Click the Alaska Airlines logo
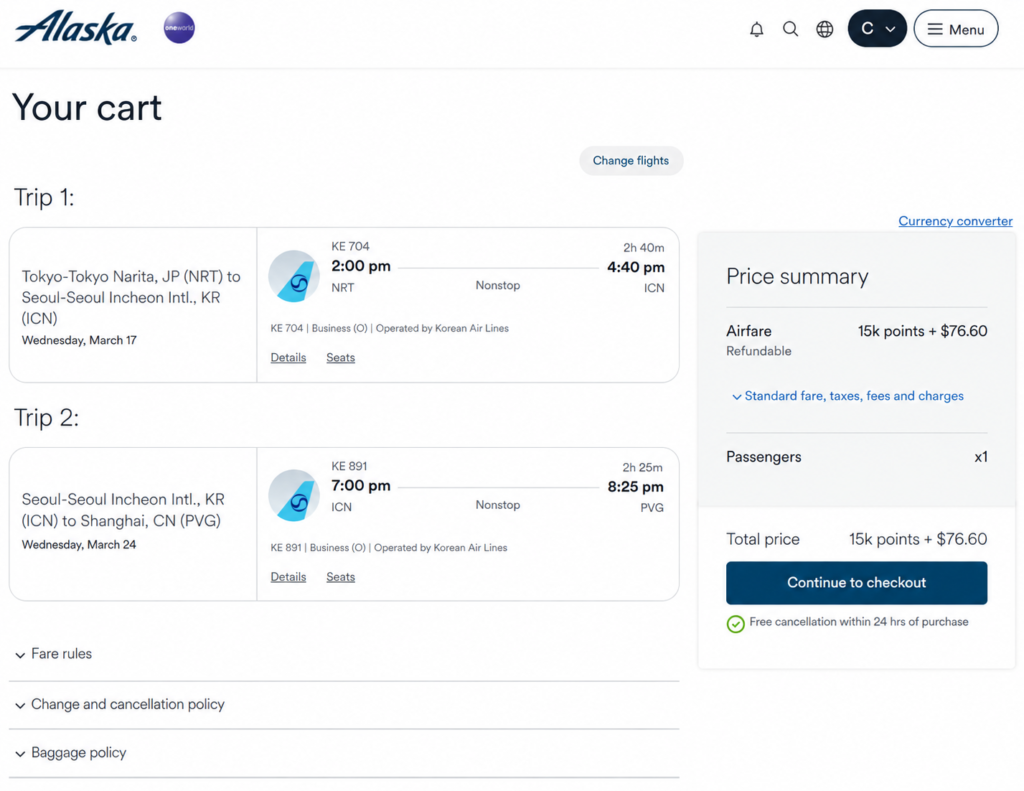Screen dimensions: 1024x791 76,27
